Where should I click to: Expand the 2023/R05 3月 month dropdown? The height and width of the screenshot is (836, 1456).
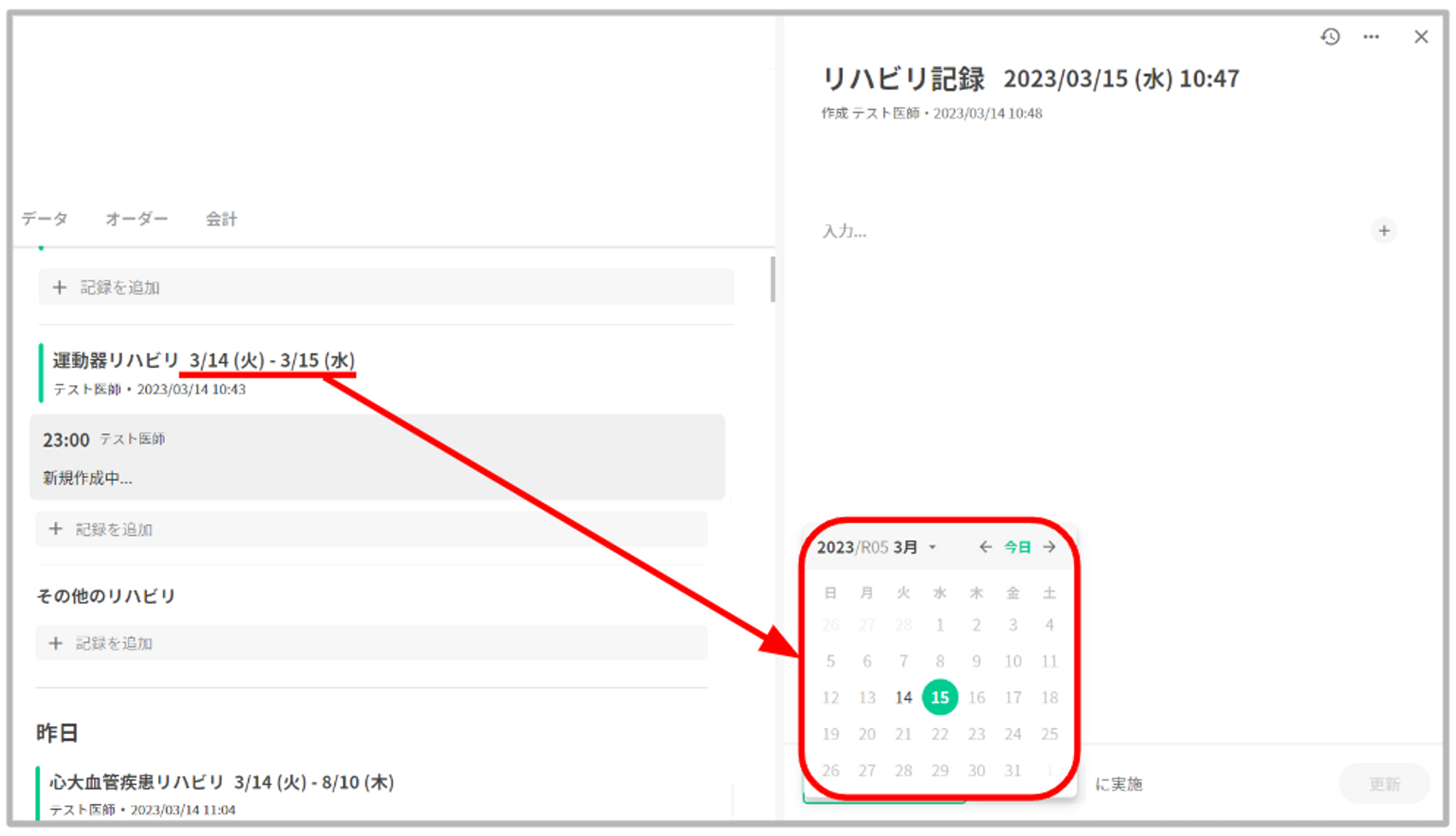[x=933, y=547]
